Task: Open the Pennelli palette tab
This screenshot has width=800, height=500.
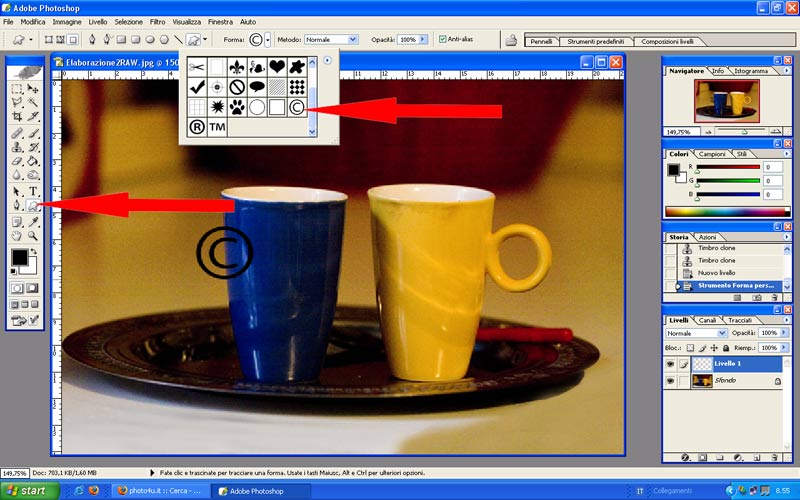Action: 543,43
